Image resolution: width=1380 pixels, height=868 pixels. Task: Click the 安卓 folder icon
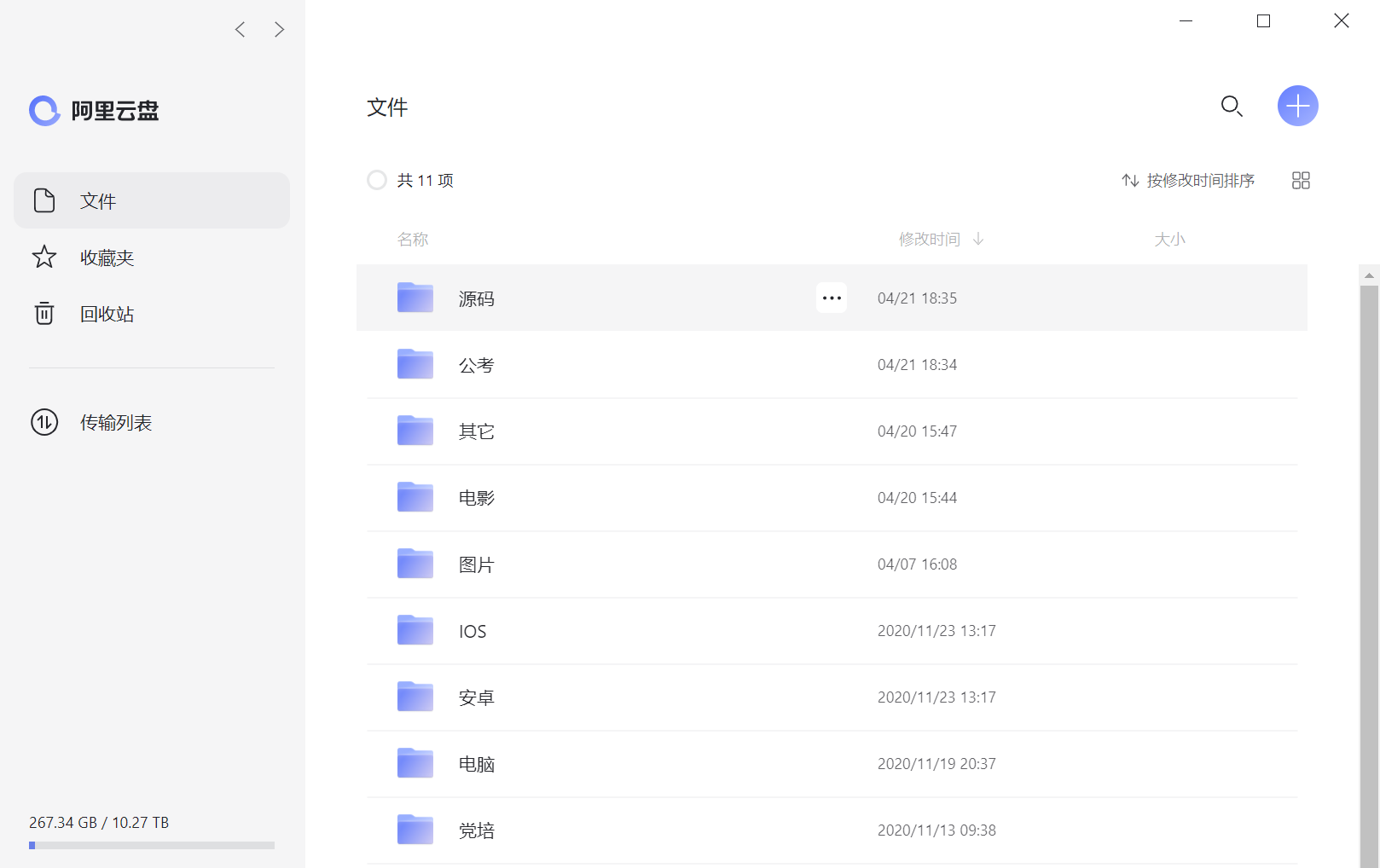[415, 697]
